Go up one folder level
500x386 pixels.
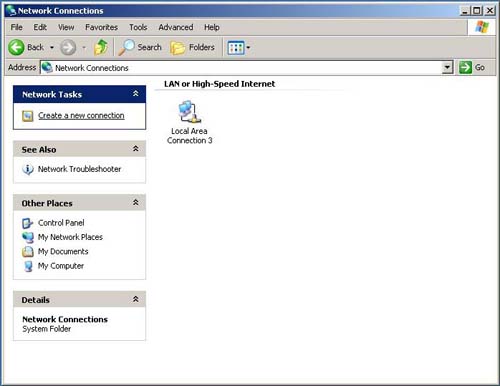(101, 47)
